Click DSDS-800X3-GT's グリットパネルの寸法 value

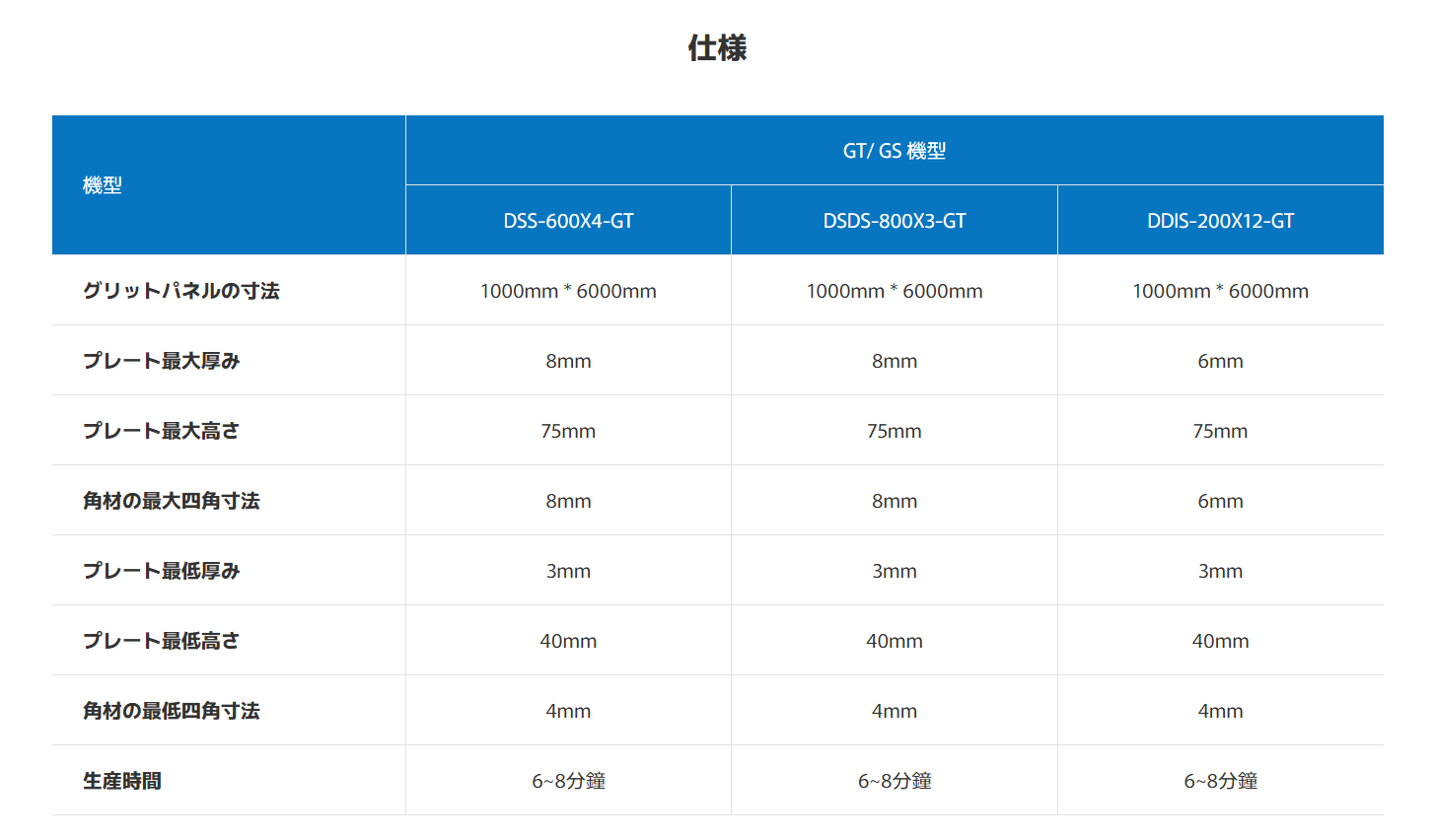[894, 291]
